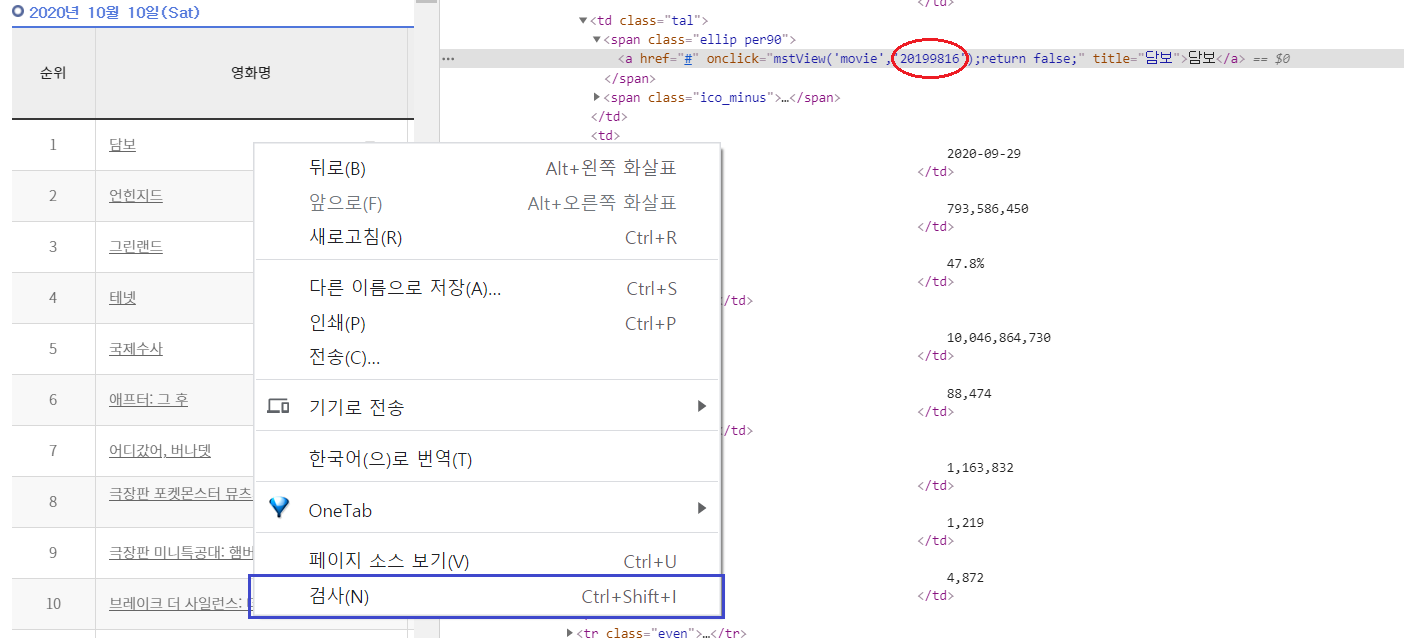The image size is (1404, 638).
Task: Collapse the td class="tal" node
Action: click(583, 20)
